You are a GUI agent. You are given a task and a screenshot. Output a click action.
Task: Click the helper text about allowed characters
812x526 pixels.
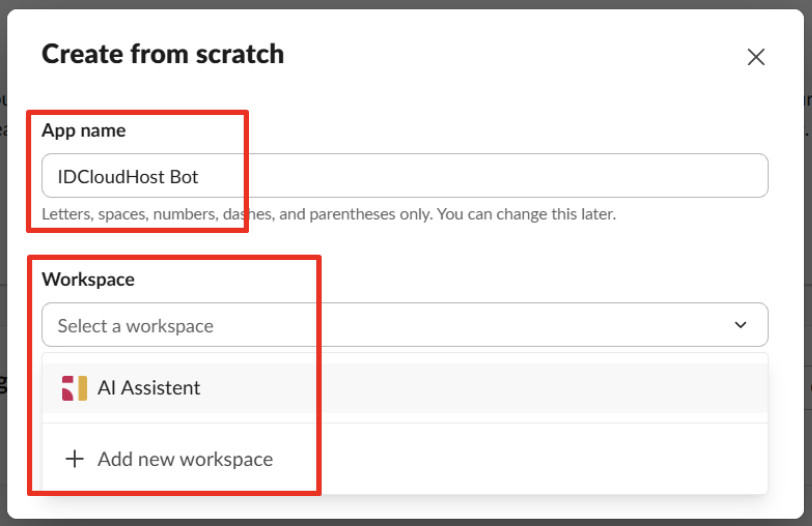coord(329,214)
